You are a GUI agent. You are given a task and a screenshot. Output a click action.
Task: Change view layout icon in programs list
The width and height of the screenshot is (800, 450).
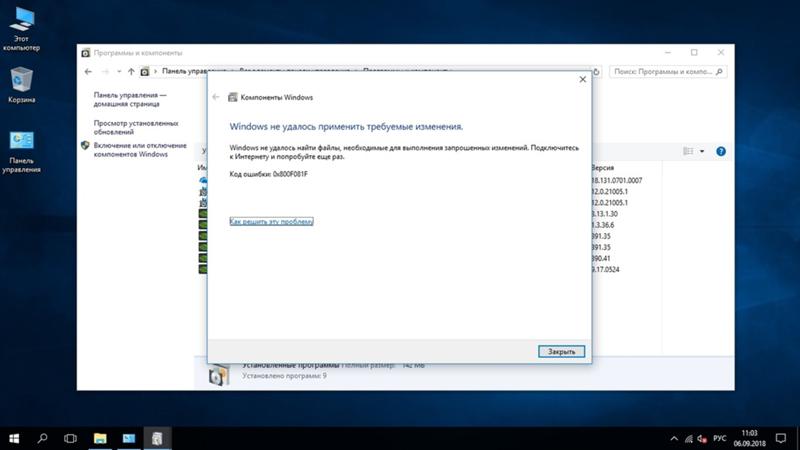pyautogui.click(x=688, y=151)
